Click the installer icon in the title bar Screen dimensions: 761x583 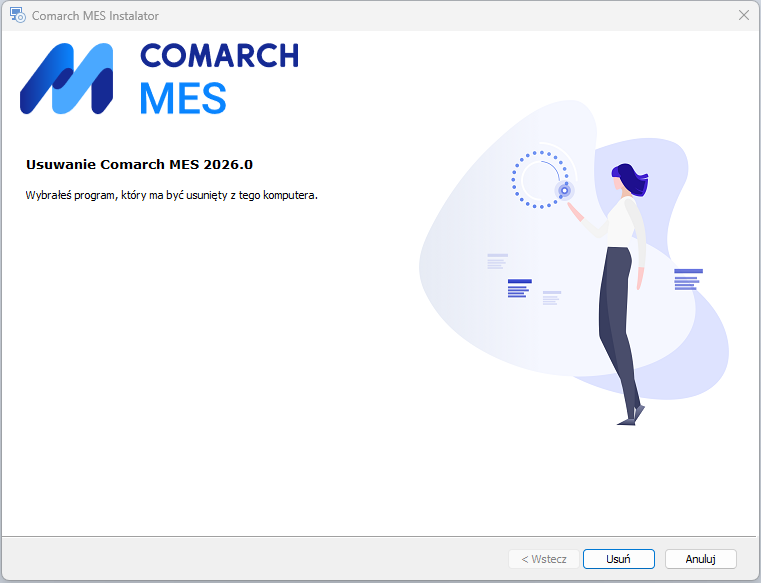click(x=17, y=16)
